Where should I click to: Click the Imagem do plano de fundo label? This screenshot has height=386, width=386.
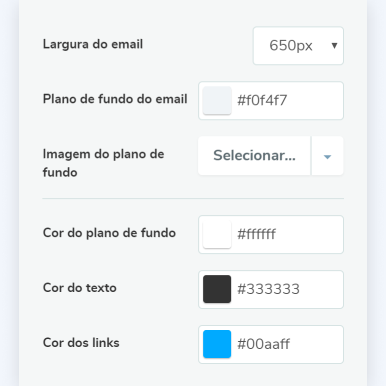[103, 163]
